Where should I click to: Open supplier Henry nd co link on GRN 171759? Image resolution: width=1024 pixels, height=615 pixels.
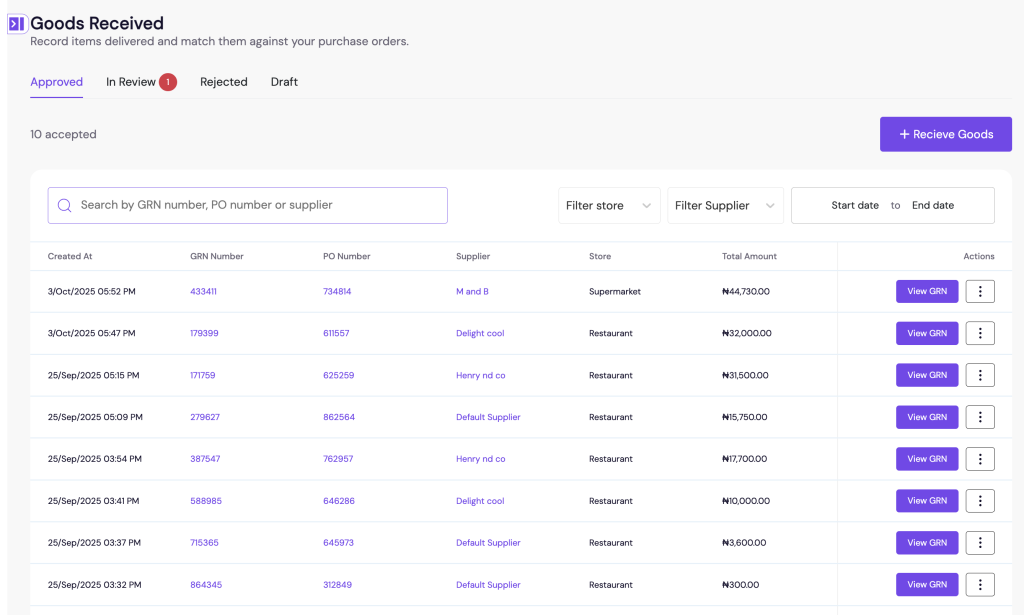[480, 375]
